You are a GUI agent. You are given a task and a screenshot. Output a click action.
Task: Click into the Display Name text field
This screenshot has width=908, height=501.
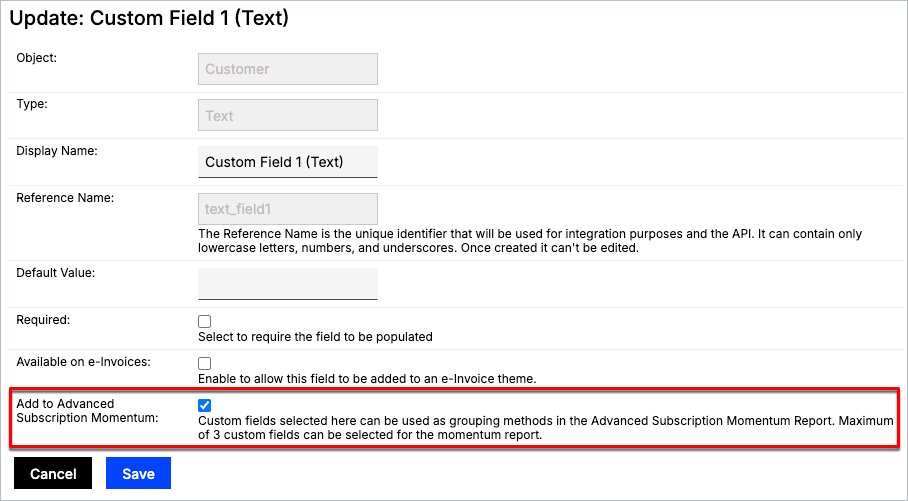(x=288, y=162)
